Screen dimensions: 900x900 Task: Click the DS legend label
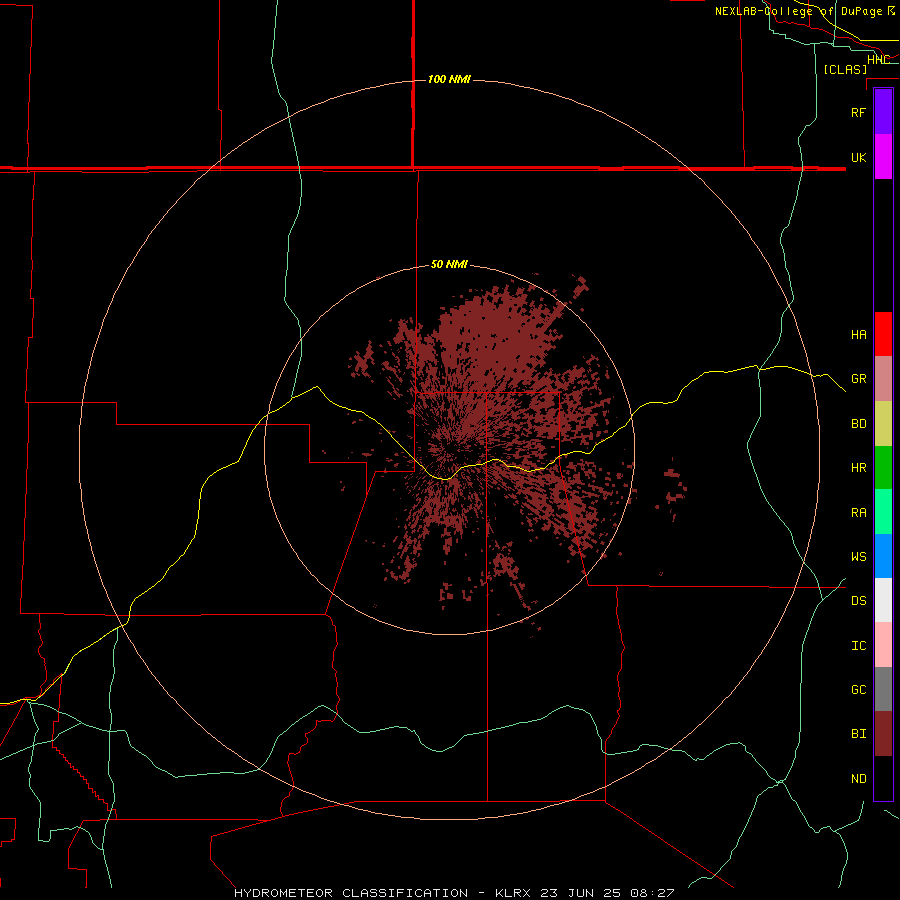tap(859, 601)
